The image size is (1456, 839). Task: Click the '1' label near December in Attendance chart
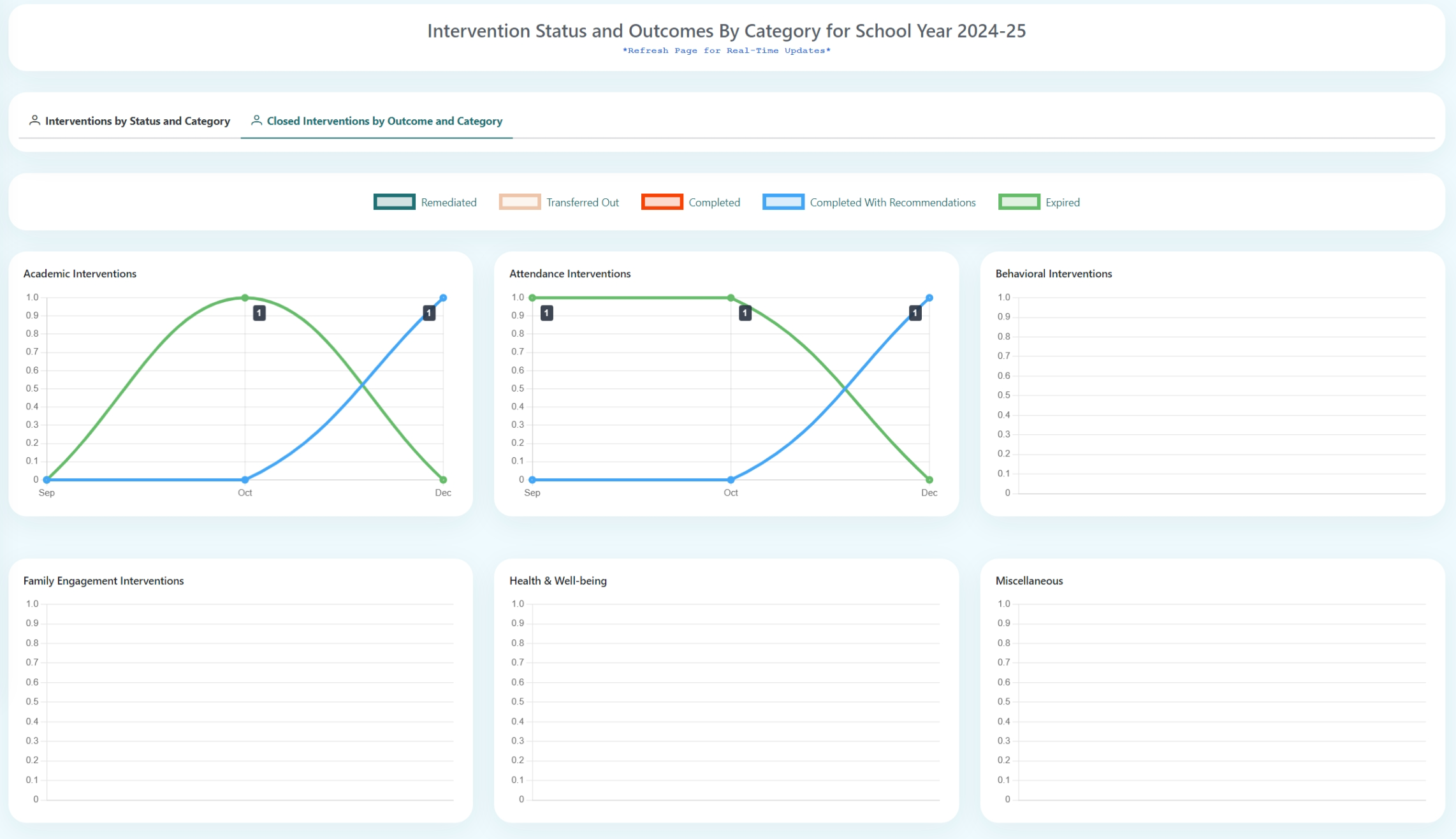tap(914, 312)
